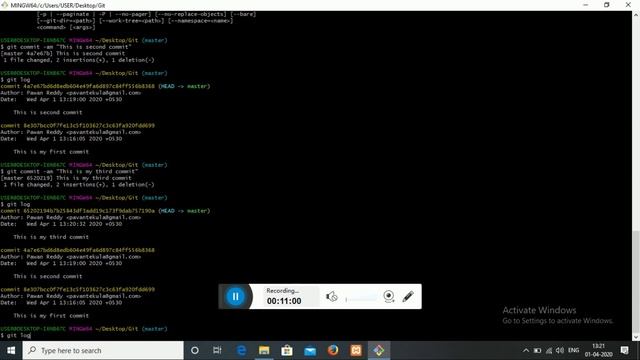This screenshot has width=640, height=360.
Task: Launch Microsoft Edge from taskbar
Action: [241, 350]
